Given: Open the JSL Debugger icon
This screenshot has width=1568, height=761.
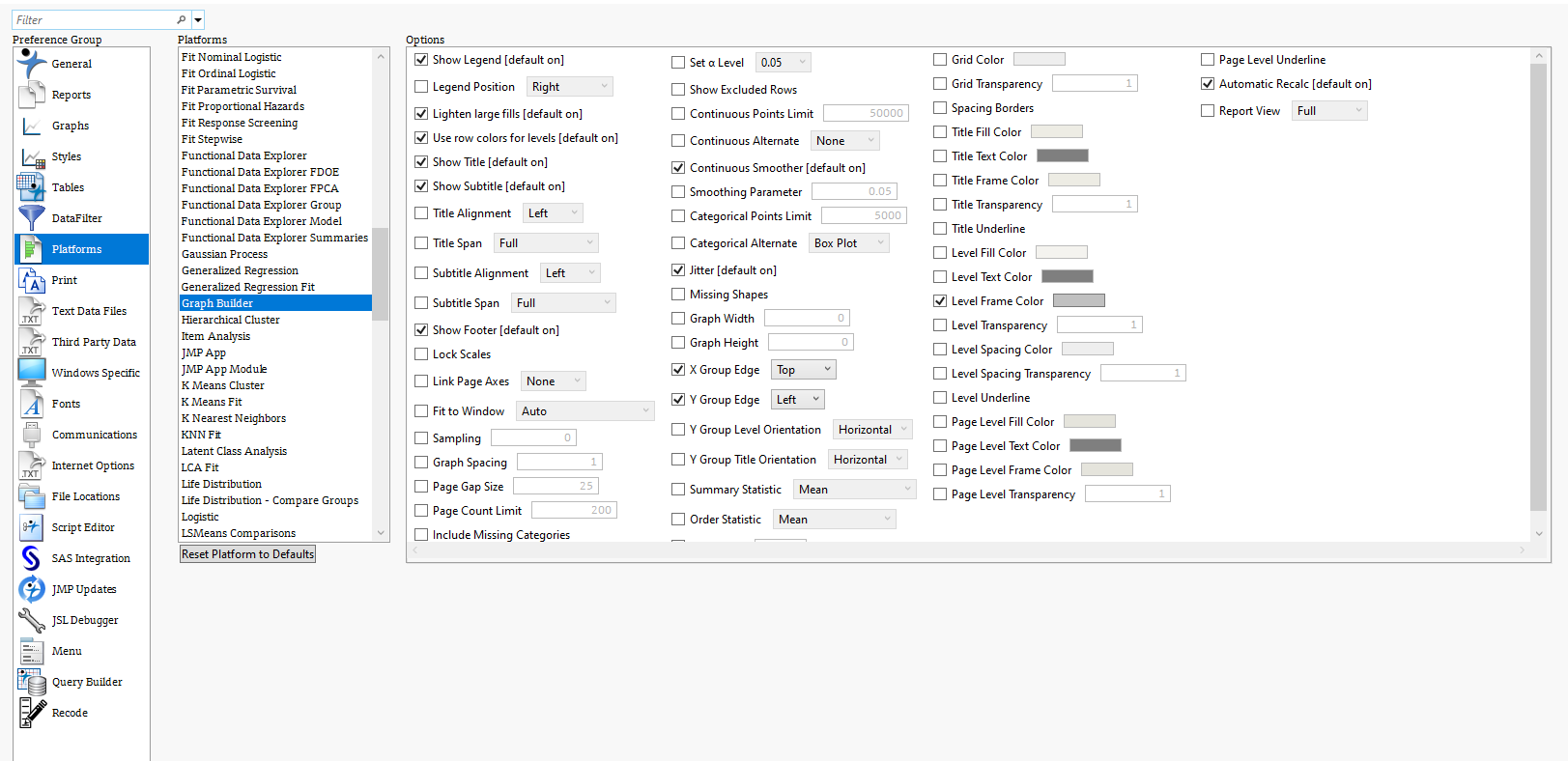Looking at the screenshot, I should pos(31,620).
